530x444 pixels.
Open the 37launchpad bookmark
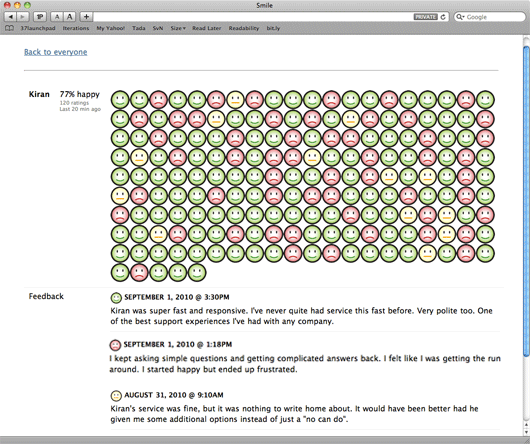(x=38, y=28)
